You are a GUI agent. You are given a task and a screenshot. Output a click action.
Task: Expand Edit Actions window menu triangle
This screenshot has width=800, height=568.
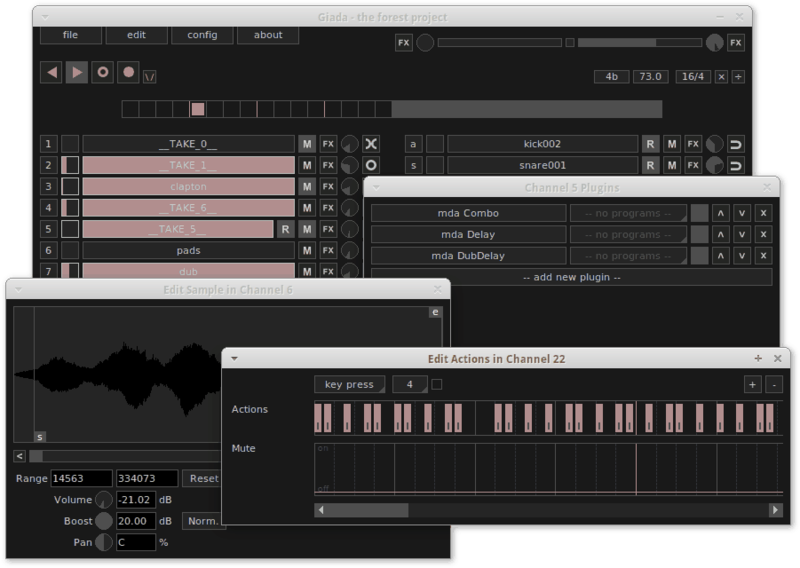(x=234, y=358)
